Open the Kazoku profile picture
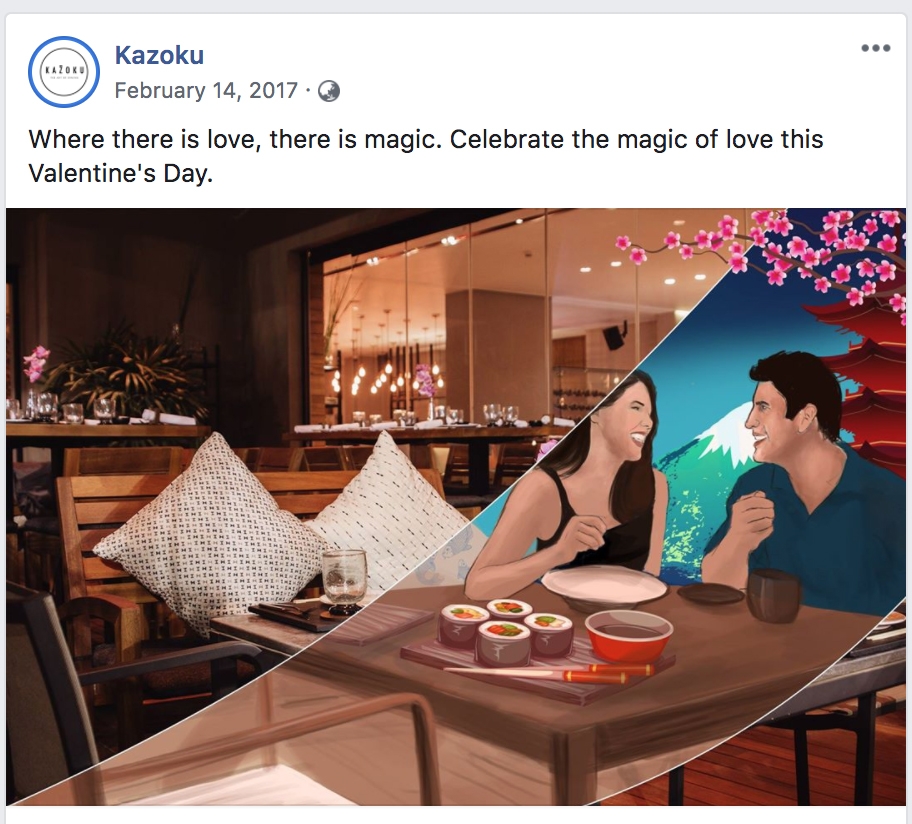This screenshot has height=824, width=912. coord(64,72)
